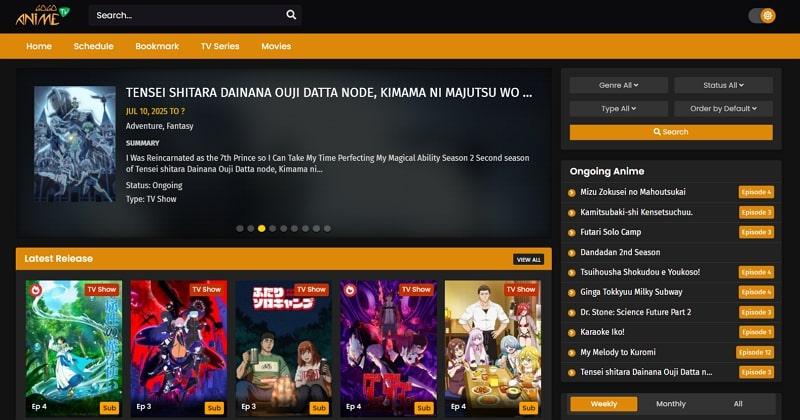The height and width of the screenshot is (420, 800).
Task: Select the eighth carousel dot
Action: (316, 229)
